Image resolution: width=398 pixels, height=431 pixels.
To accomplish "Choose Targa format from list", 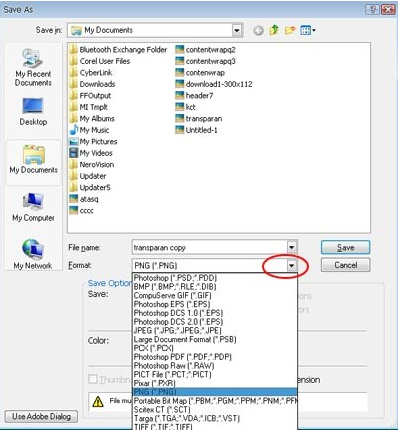I will point(215,418).
